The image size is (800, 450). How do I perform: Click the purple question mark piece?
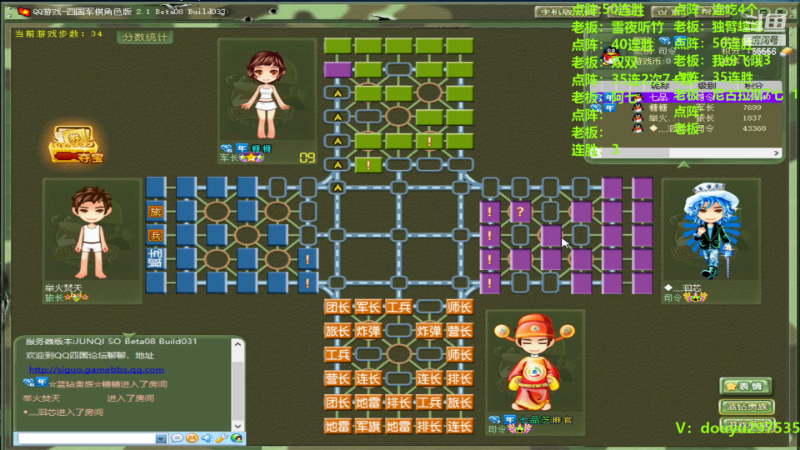[520, 211]
